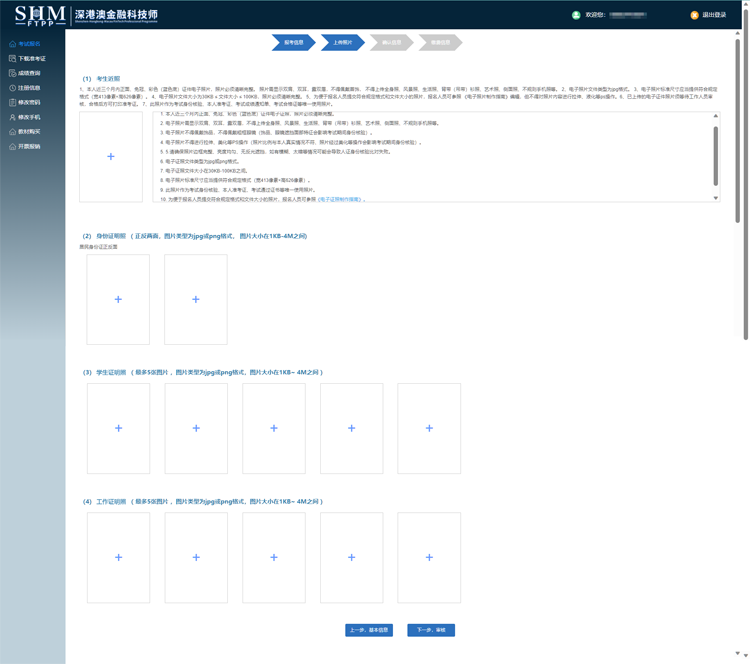Open 修改密码 from sidebar
This screenshot has width=750, height=664.
click(29, 102)
